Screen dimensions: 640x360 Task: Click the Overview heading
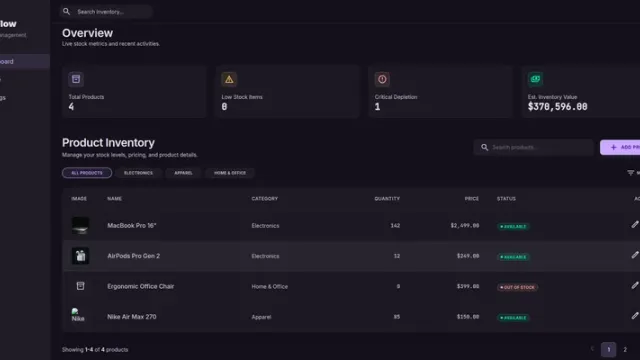click(87, 33)
